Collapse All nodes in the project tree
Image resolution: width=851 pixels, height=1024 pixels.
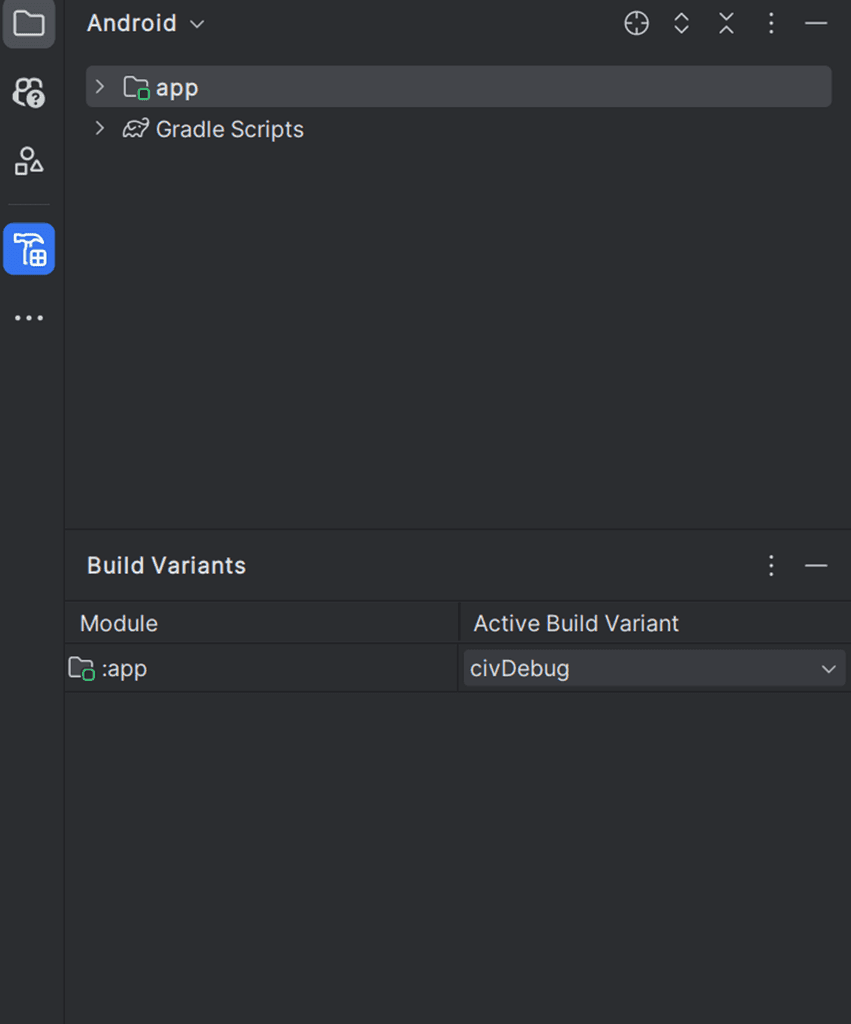tap(726, 23)
